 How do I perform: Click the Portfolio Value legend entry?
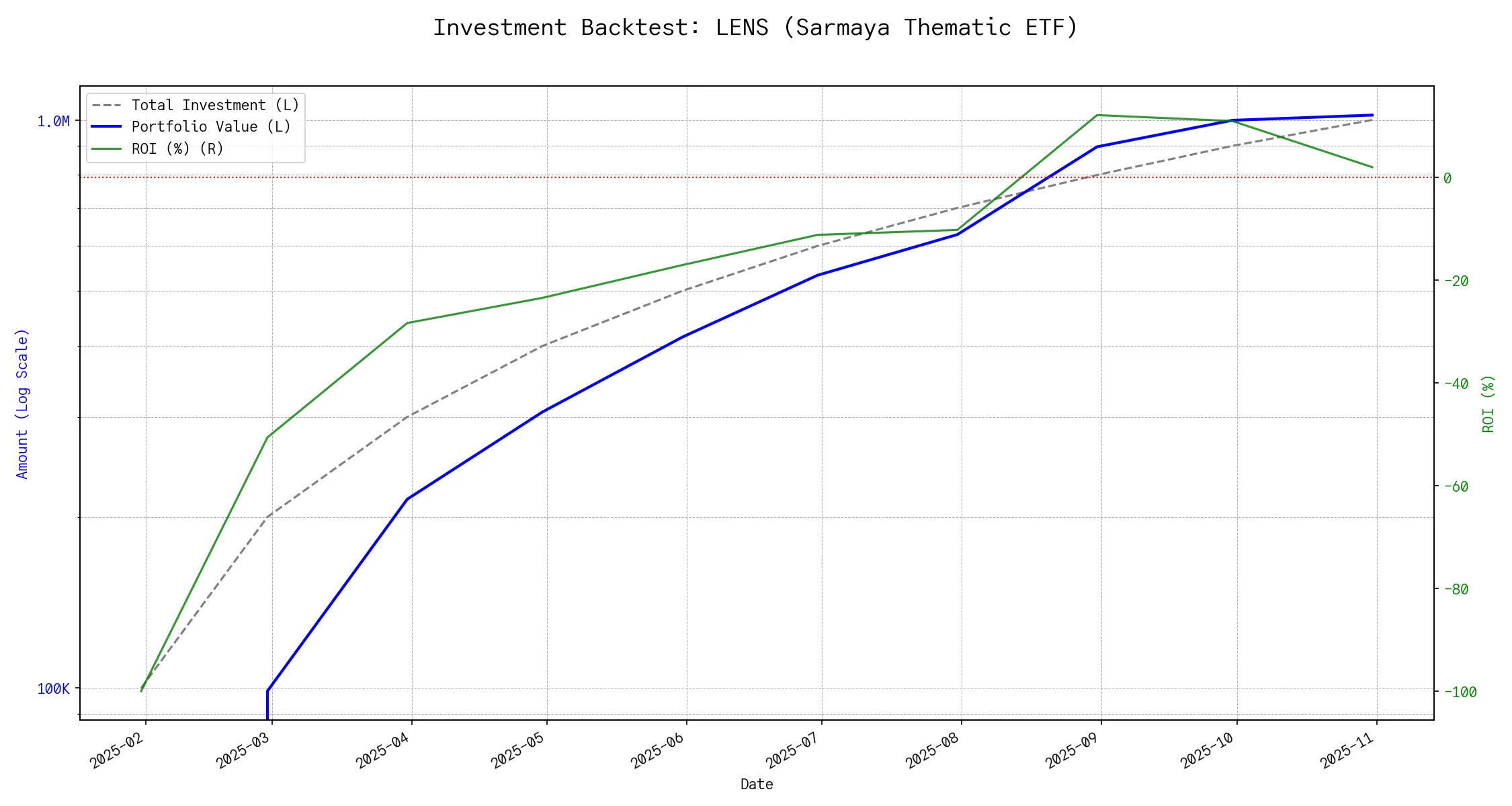click(x=211, y=127)
